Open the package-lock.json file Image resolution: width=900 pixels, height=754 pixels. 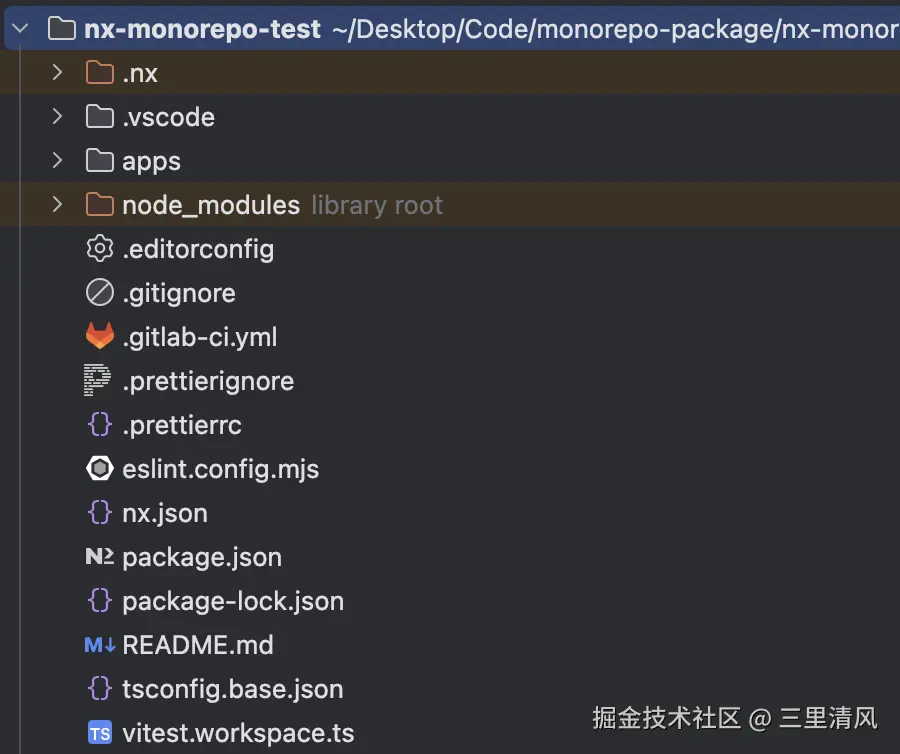click(233, 601)
